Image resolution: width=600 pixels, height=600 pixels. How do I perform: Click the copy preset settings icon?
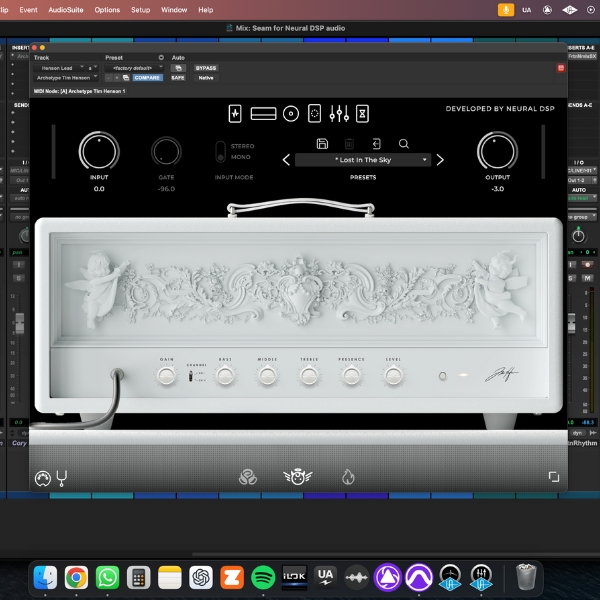(x=126, y=78)
